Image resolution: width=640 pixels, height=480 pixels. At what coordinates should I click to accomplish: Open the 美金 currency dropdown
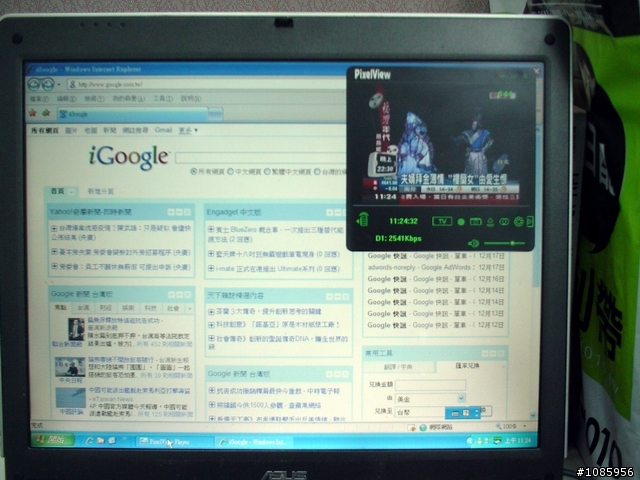430,398
